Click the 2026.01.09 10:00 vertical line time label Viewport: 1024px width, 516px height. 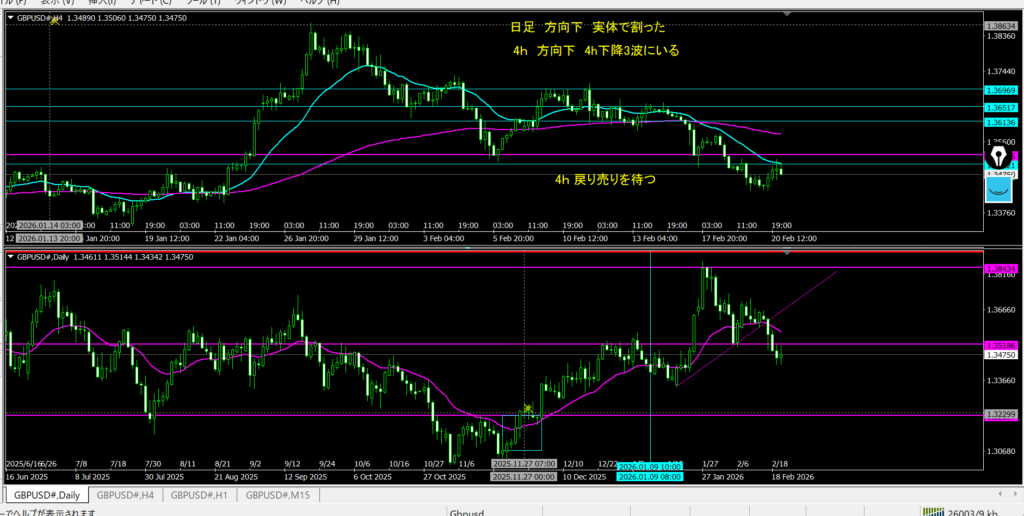[650, 467]
